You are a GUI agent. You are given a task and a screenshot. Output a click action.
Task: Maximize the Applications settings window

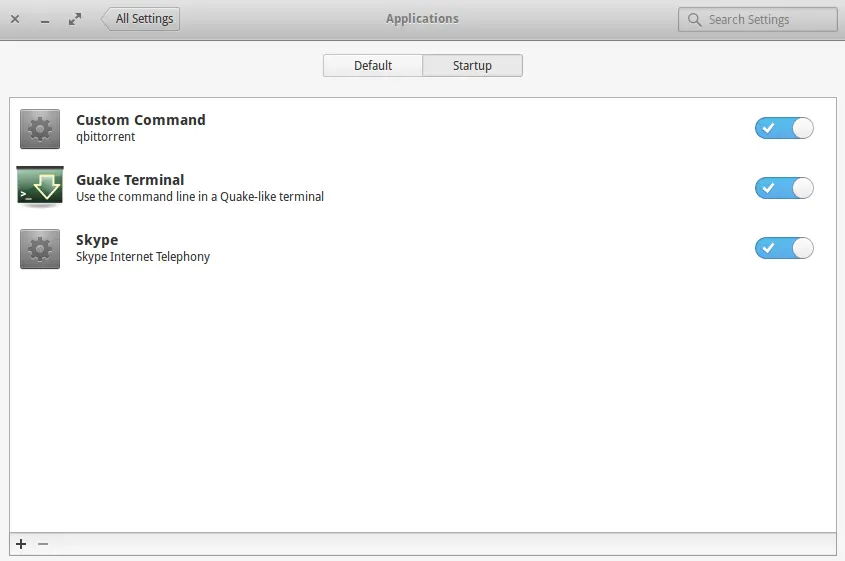(75, 19)
